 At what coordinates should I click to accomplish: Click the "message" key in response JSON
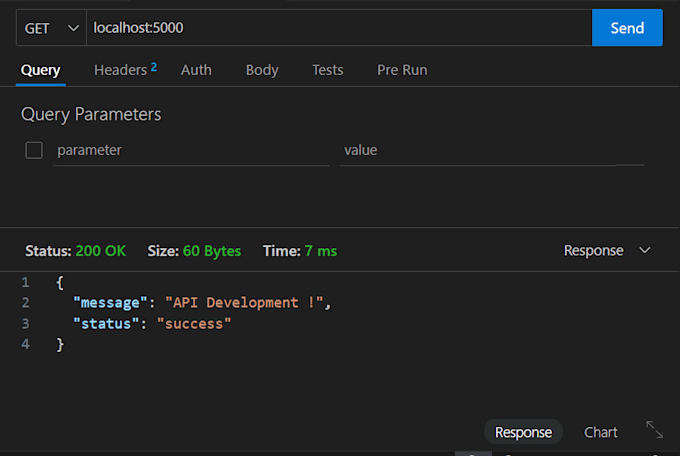[x=110, y=302]
